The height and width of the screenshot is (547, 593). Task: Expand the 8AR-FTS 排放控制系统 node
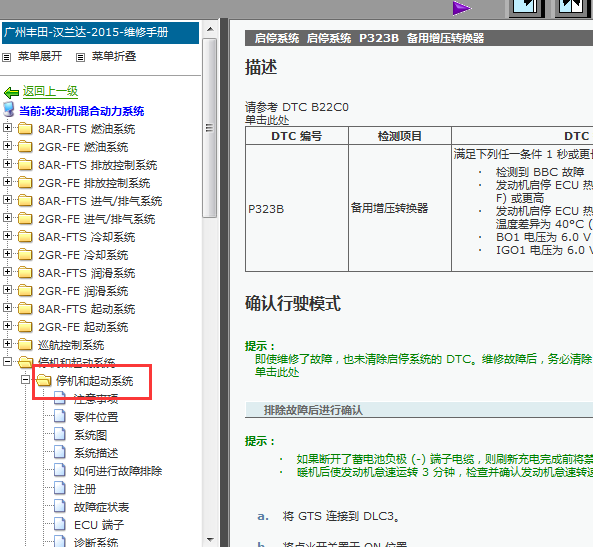coord(7,163)
